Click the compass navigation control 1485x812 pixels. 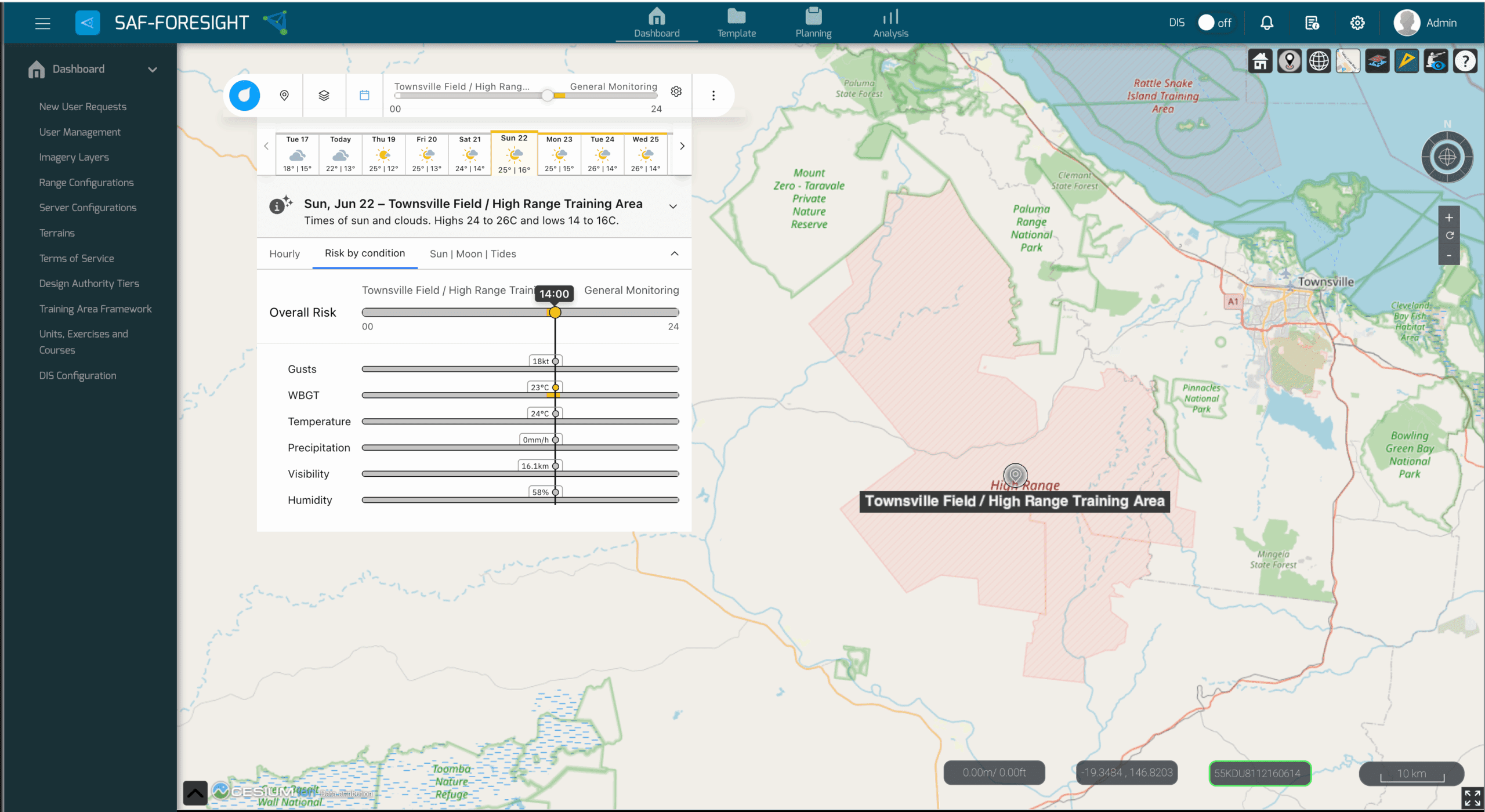[x=1447, y=157]
